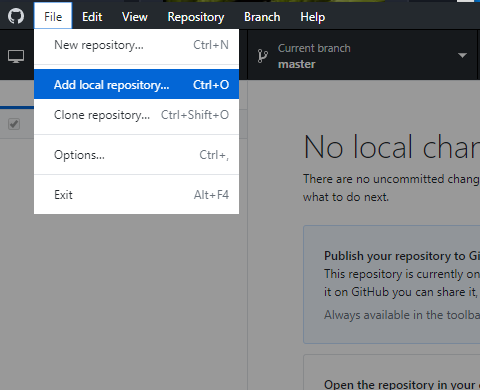Open the View menu
Image resolution: width=480 pixels, height=390 pixels.
pos(135,17)
